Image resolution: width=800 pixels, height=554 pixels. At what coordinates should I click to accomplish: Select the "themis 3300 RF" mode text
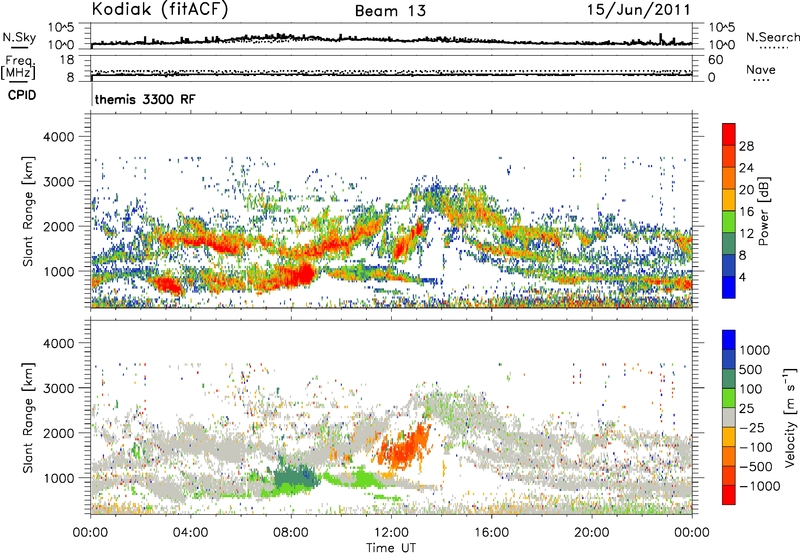(x=145, y=99)
